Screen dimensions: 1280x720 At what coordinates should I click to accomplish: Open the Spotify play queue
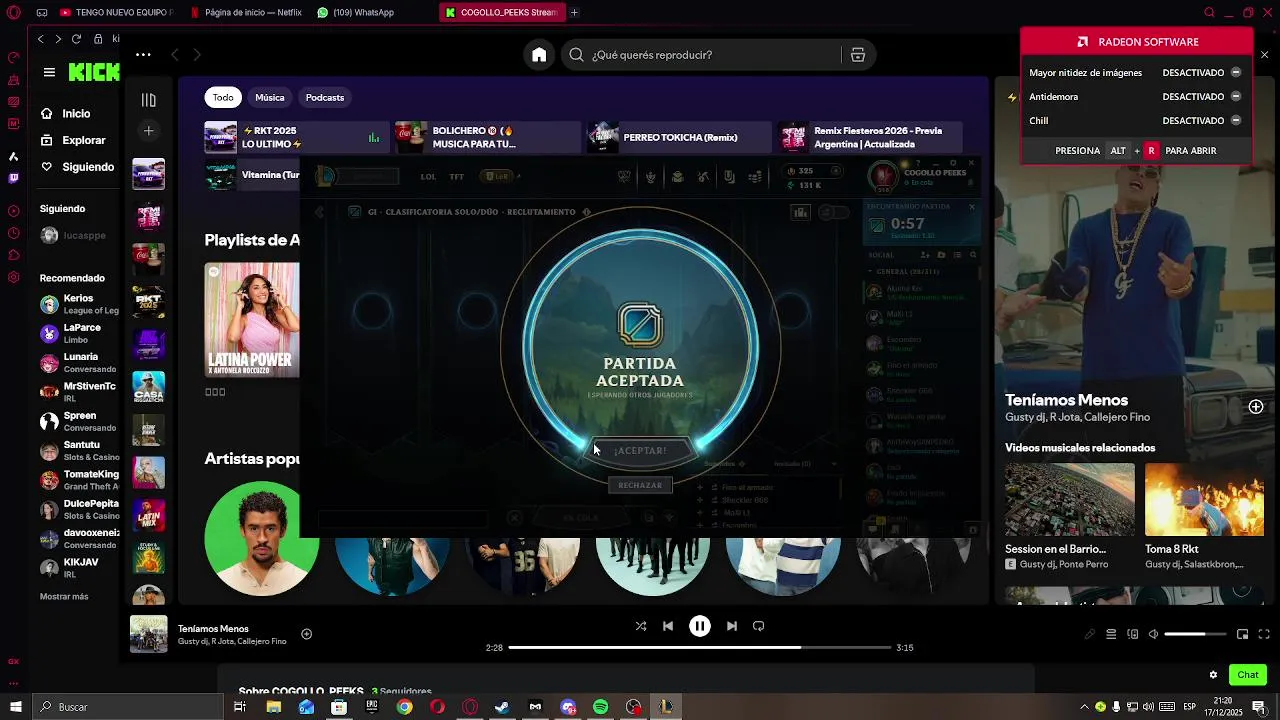coord(1111,634)
